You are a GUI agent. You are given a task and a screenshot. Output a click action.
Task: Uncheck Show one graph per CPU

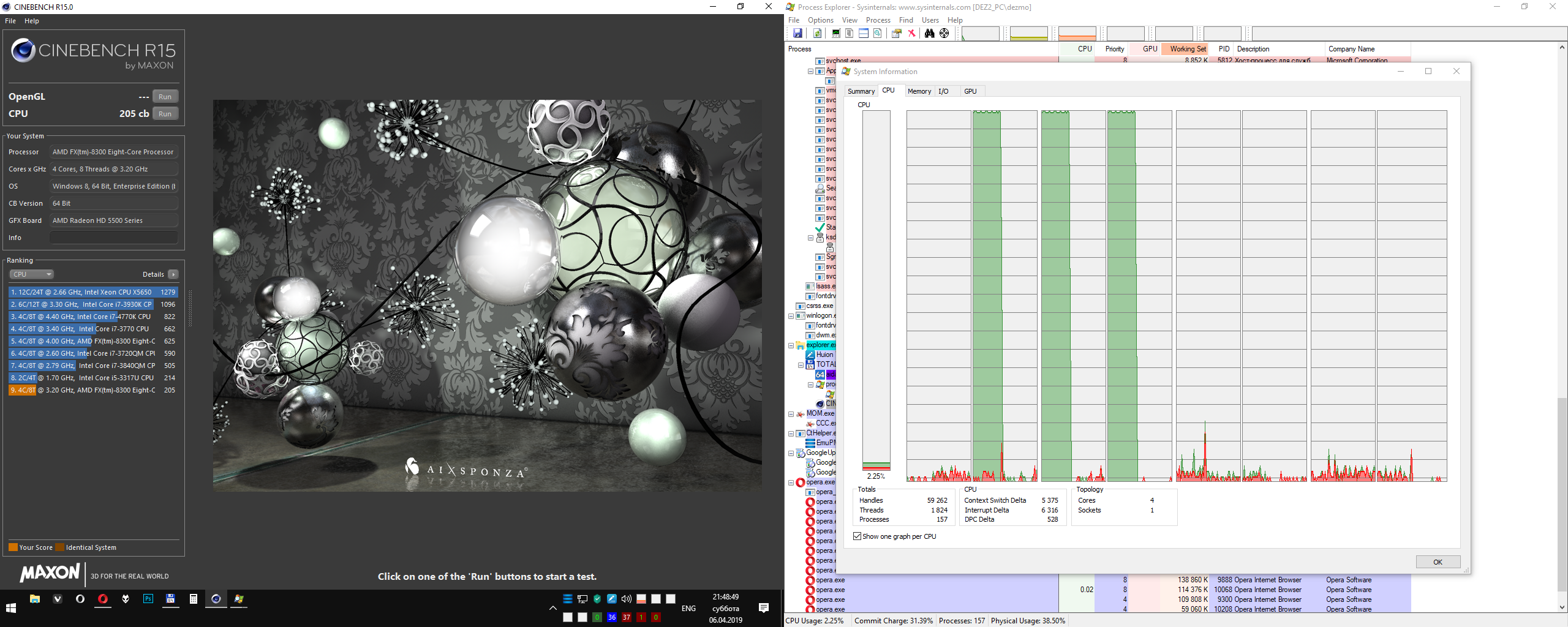[x=858, y=536]
